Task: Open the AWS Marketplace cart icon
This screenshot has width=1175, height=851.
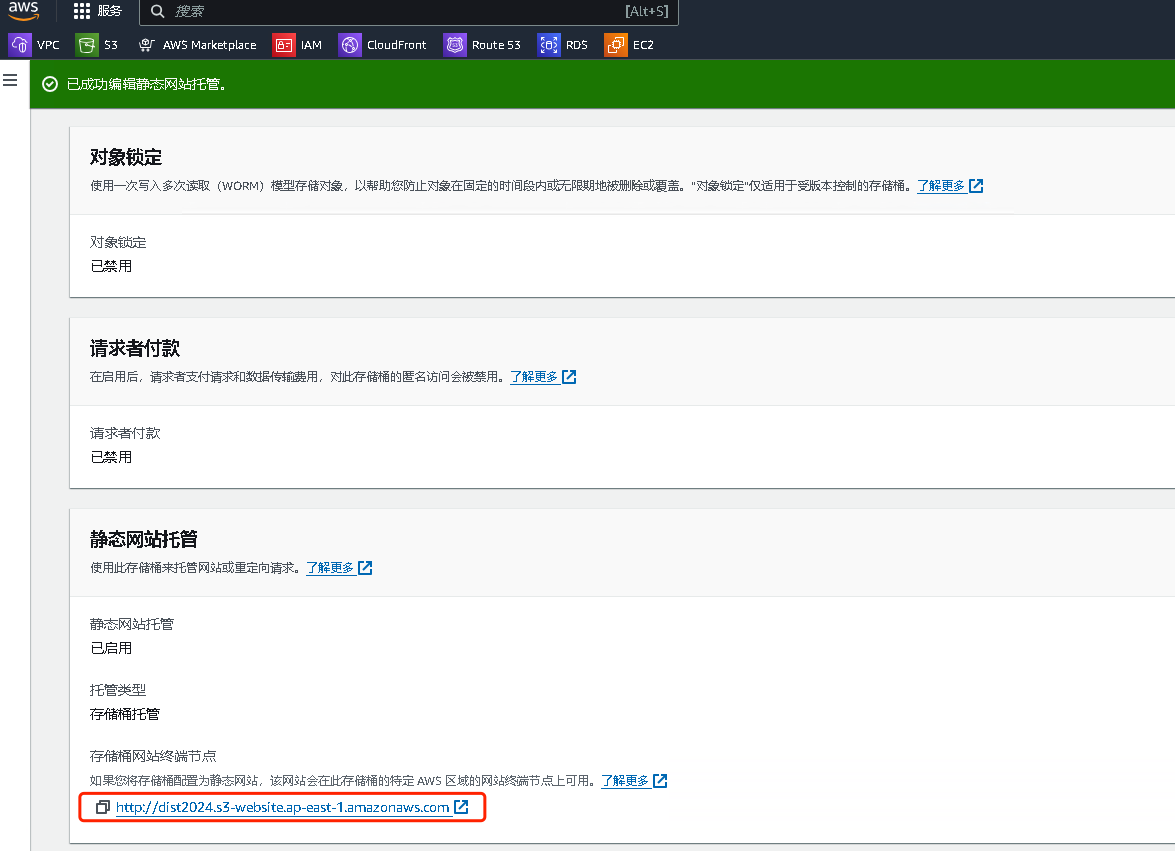Action: click(146, 45)
